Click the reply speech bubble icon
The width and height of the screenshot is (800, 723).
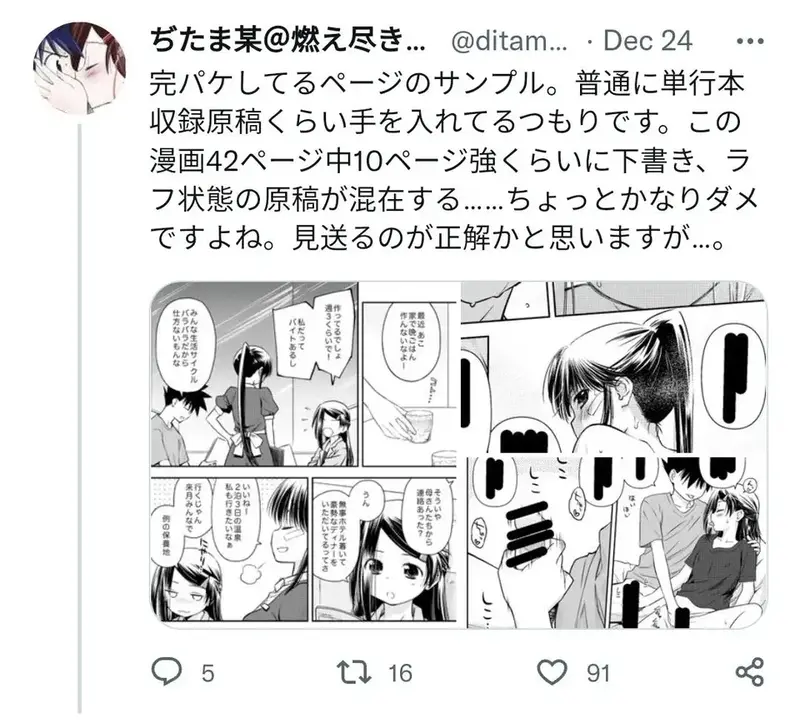(x=167, y=672)
